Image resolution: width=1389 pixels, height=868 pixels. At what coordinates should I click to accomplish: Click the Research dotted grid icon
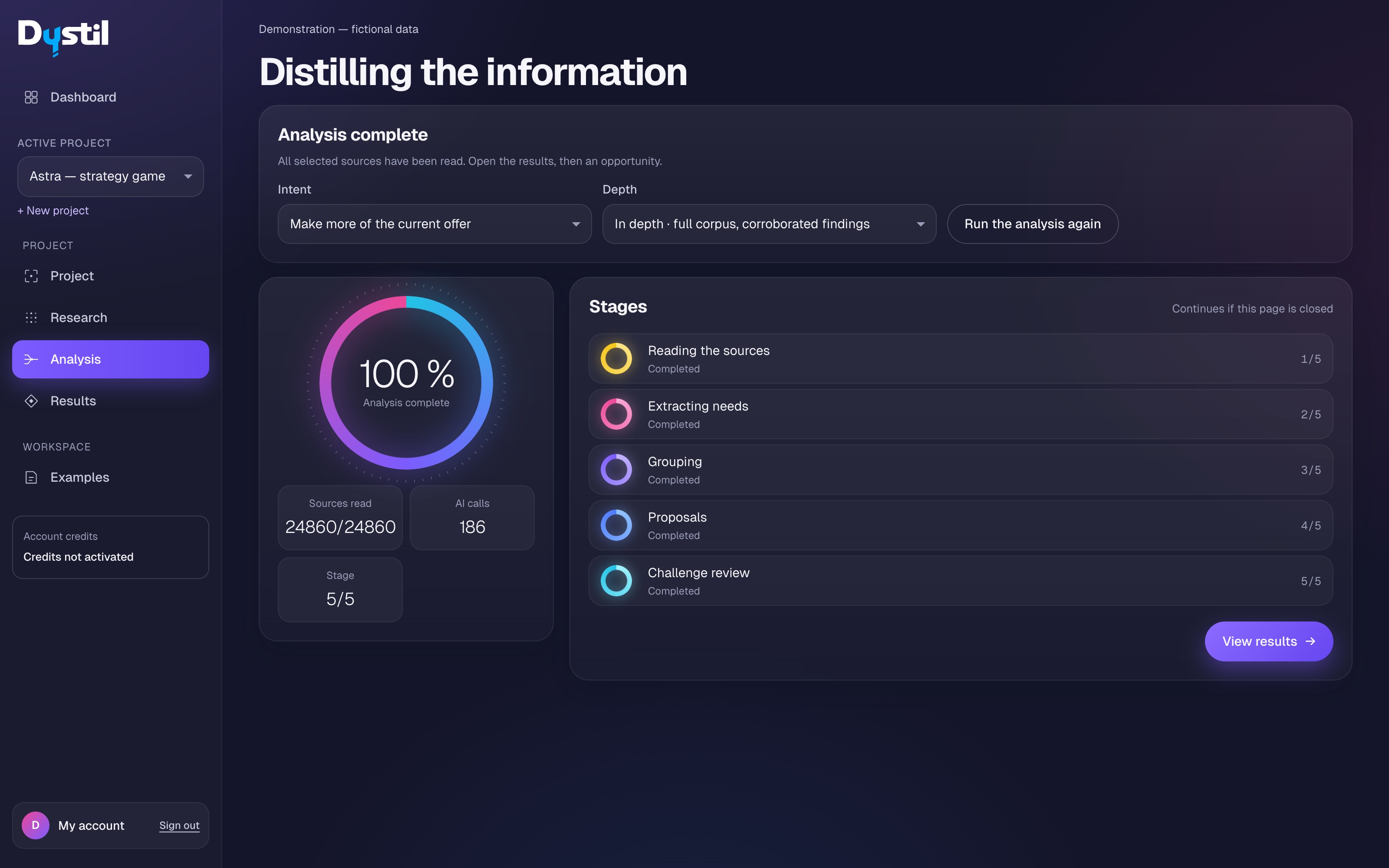[31, 317]
